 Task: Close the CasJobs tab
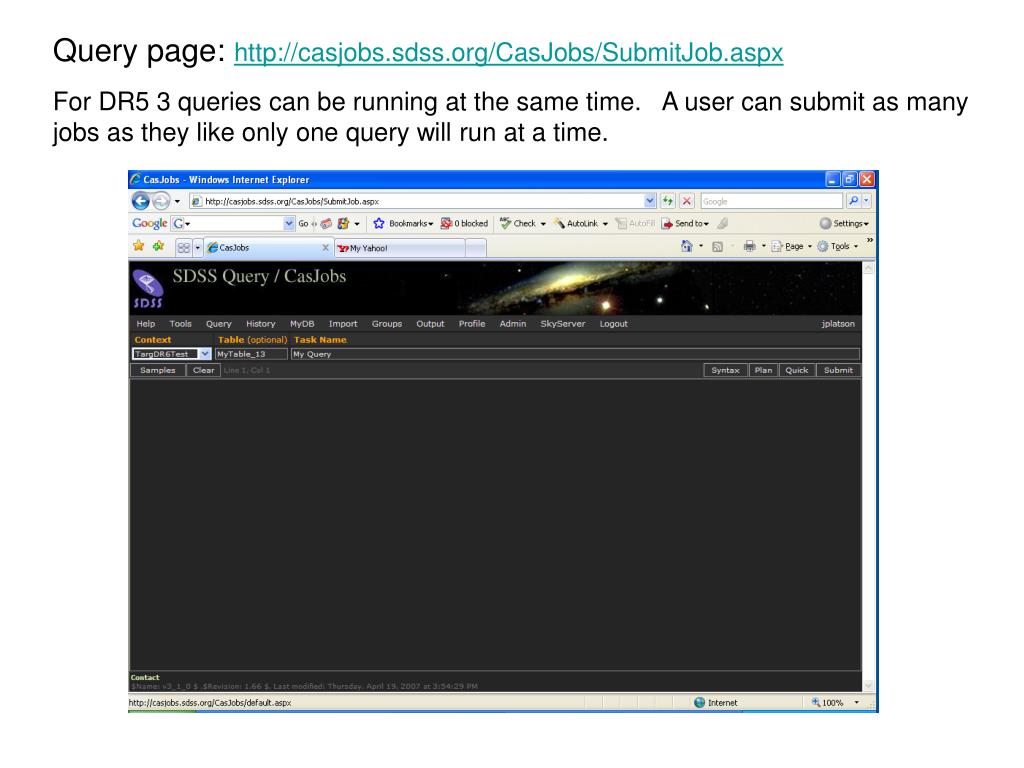coord(325,248)
